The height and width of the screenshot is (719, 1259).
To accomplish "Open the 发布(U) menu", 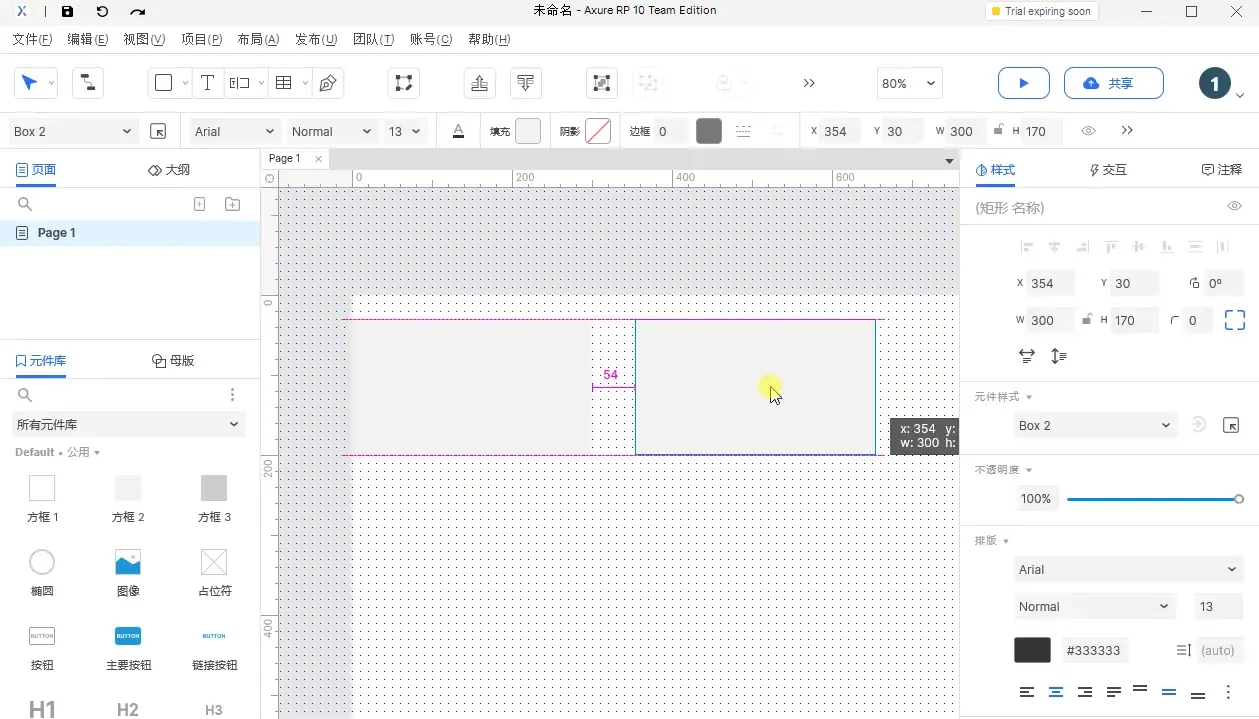I will (315, 39).
